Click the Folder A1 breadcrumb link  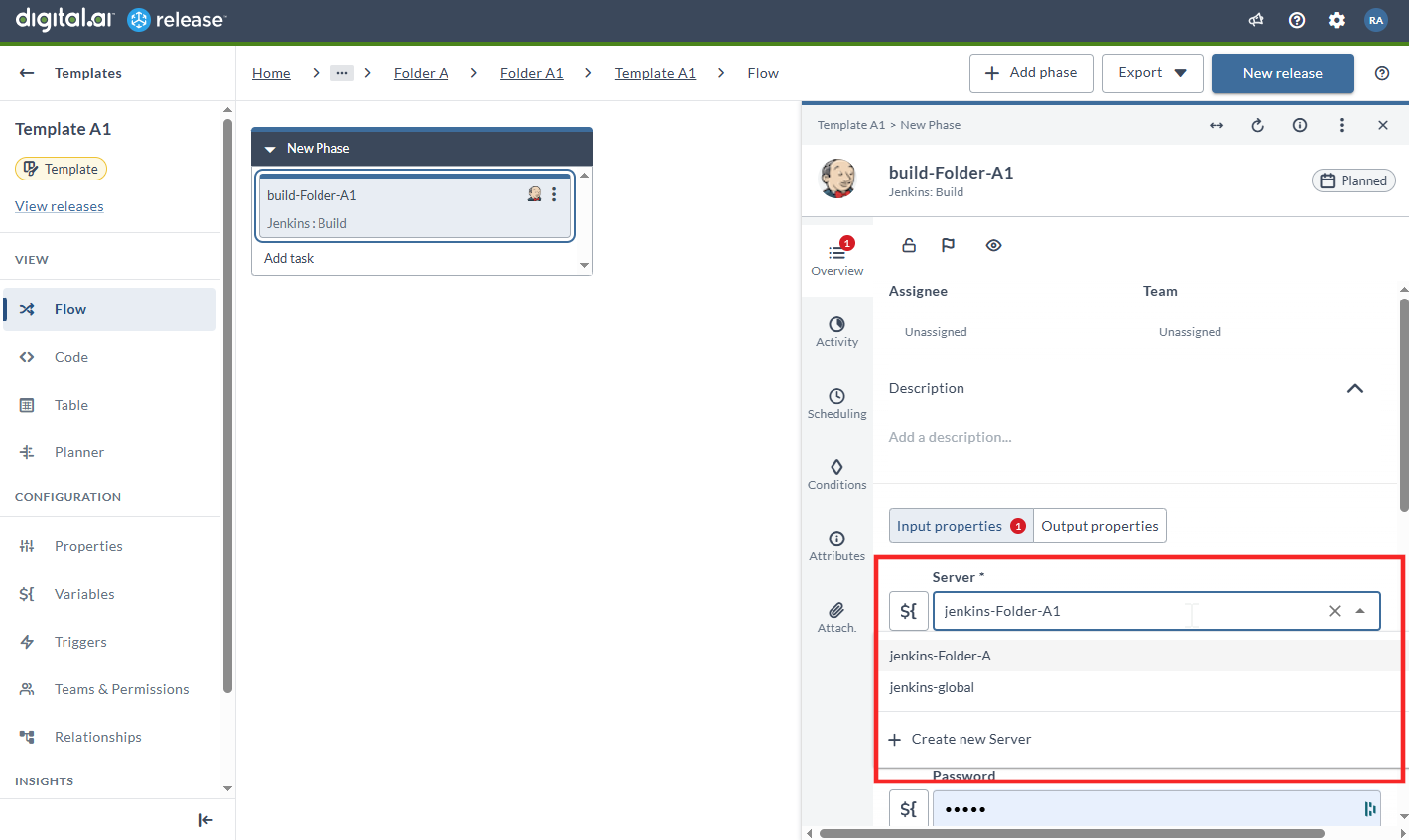click(x=532, y=73)
